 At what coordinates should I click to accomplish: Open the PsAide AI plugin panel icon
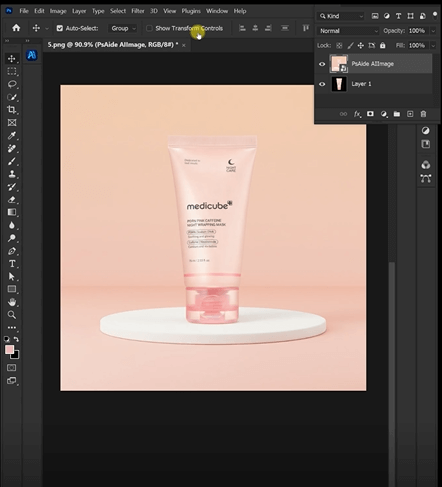pos(32,55)
